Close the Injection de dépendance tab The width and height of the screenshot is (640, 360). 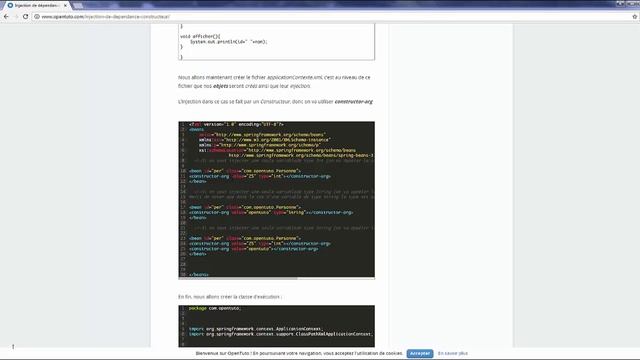[65, 6]
